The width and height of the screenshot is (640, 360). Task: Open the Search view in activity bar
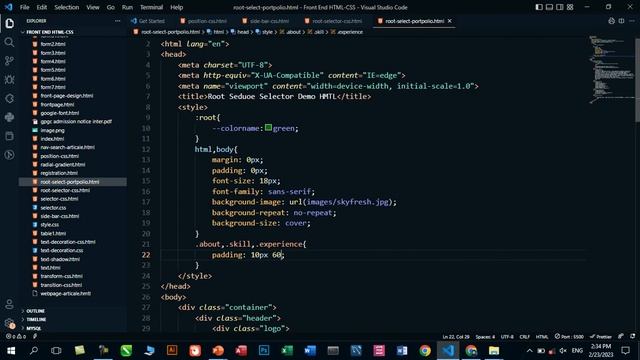coord(9,42)
